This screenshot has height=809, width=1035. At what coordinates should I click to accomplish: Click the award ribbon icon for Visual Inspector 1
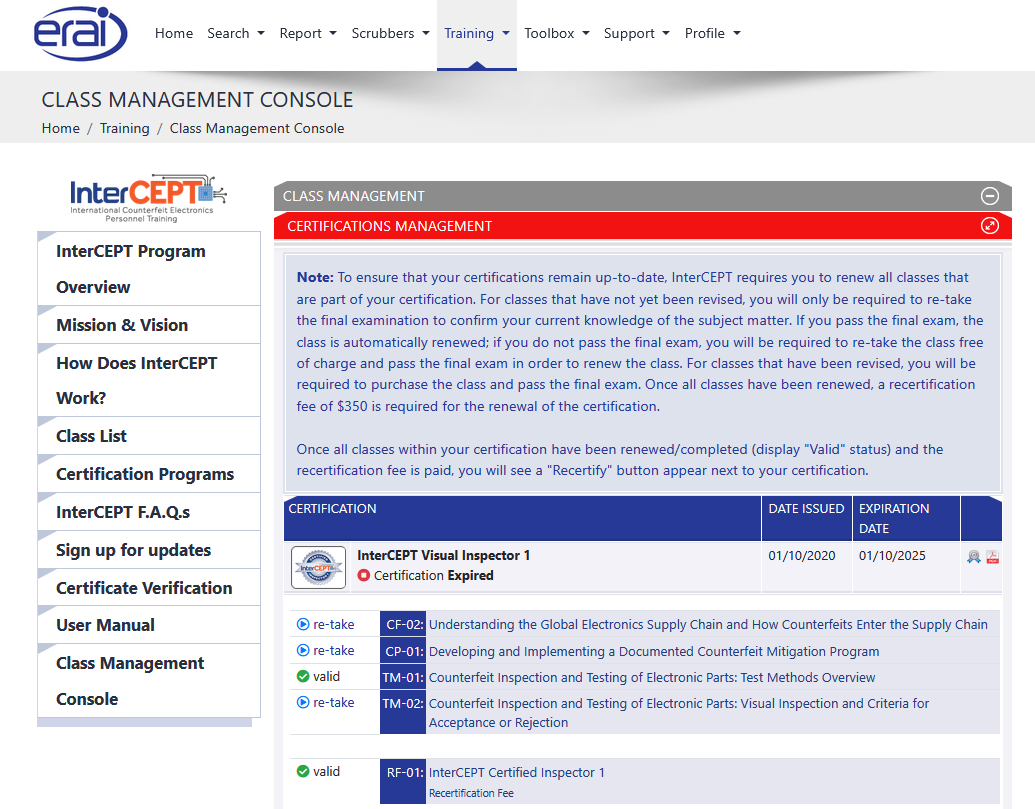tap(973, 556)
